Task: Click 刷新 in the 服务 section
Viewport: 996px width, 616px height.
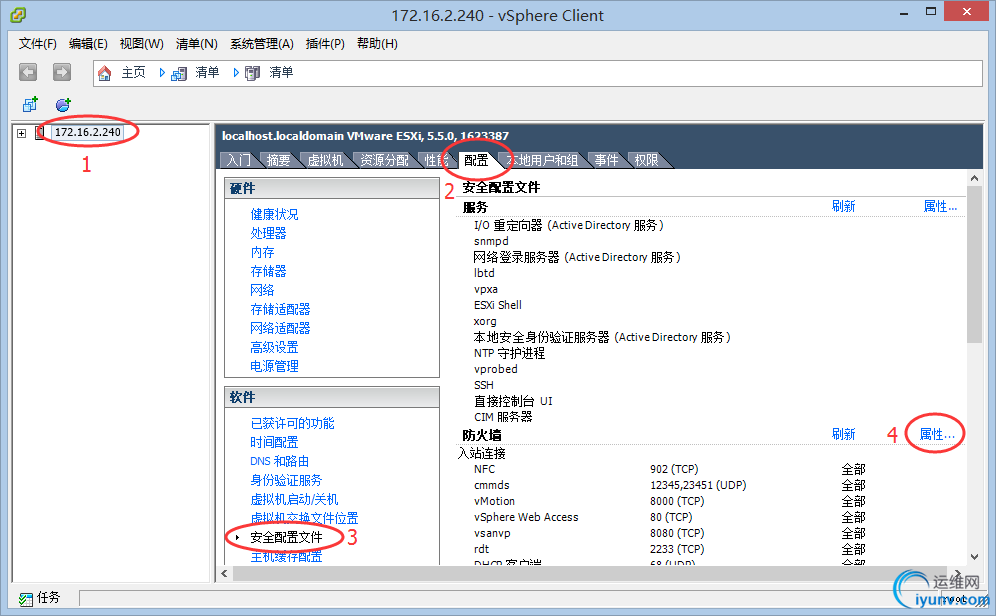Action: pyautogui.click(x=844, y=206)
